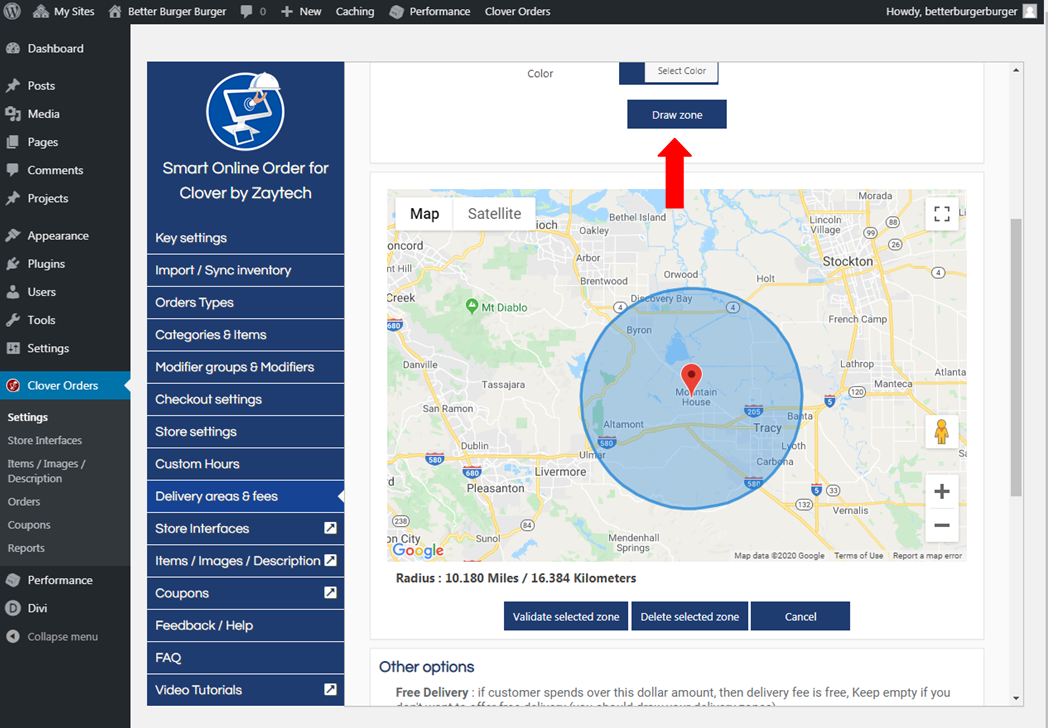Open Key settings tab
This screenshot has height=728, width=1048.
(245, 238)
